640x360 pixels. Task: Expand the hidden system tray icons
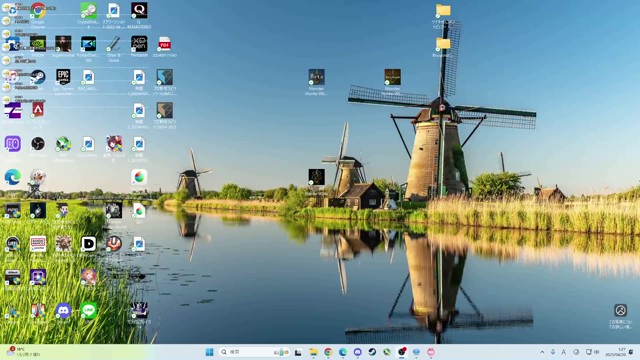[x=542, y=352]
